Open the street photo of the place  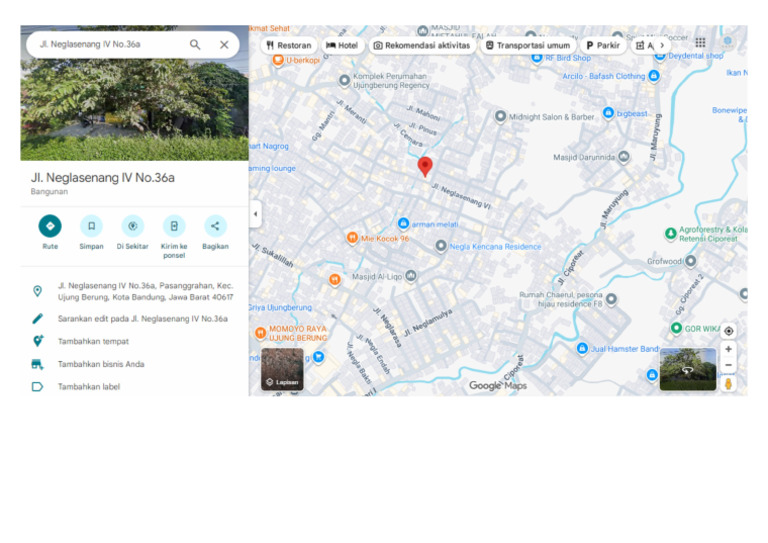pos(134,110)
